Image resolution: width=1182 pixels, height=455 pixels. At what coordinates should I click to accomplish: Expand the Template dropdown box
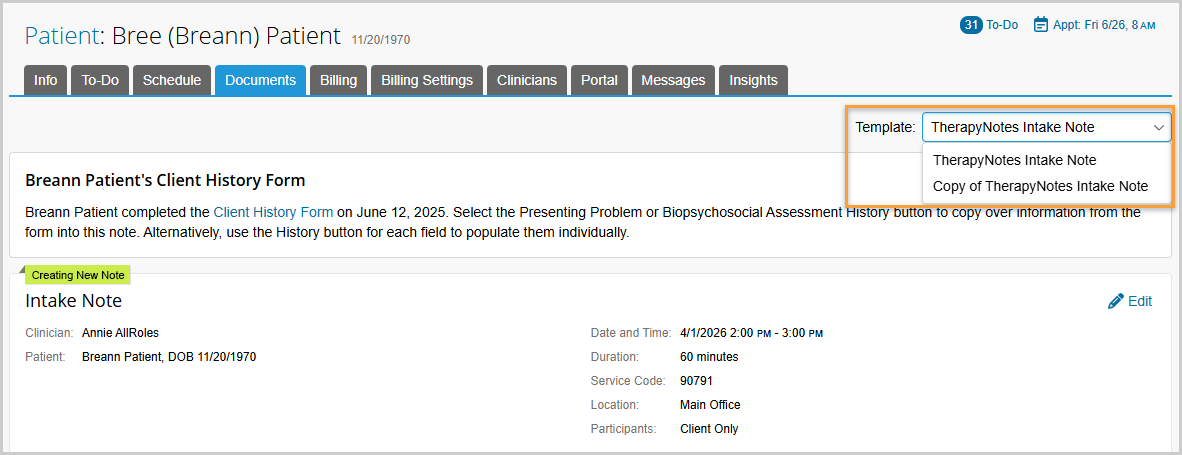1046,127
